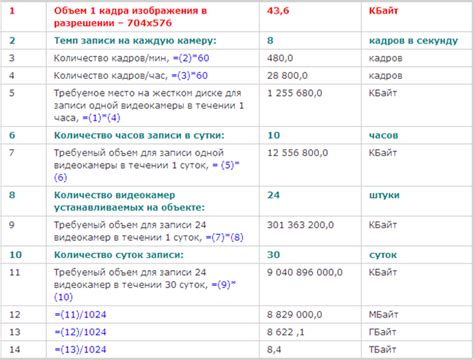
Task: Click formula '=(13)/1024'
Action: click(80, 349)
